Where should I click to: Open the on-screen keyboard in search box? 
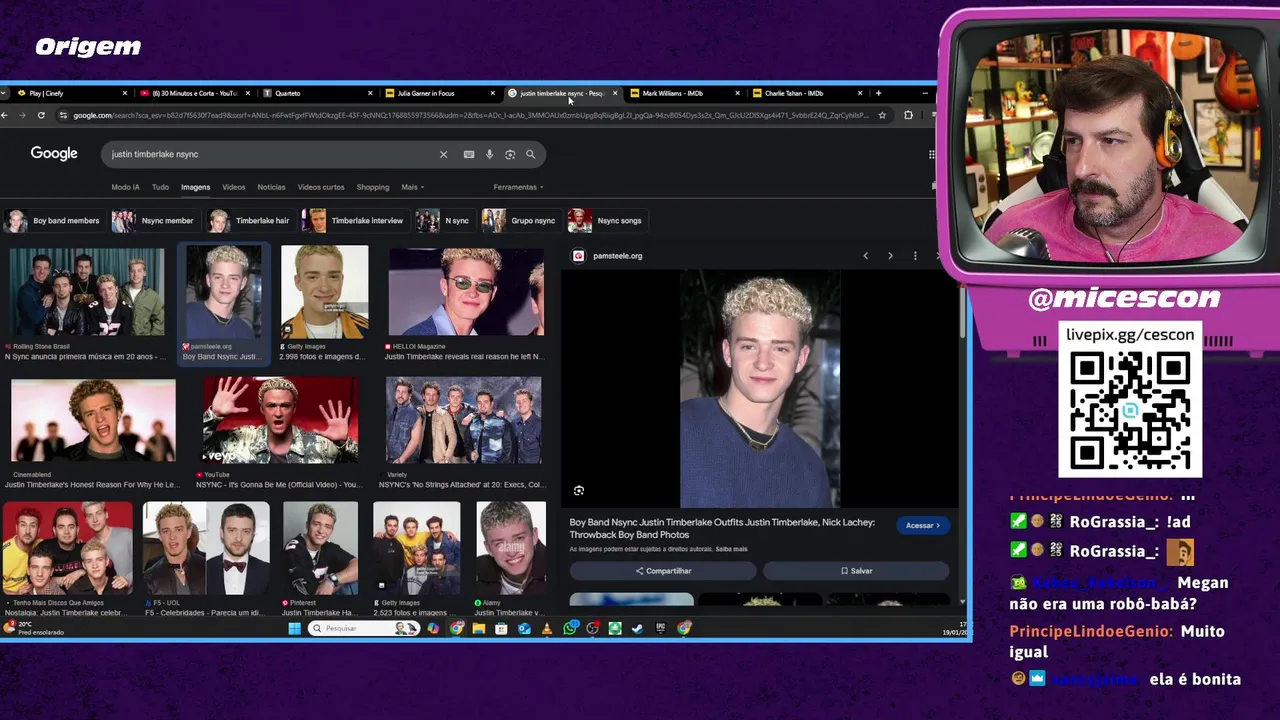468,154
